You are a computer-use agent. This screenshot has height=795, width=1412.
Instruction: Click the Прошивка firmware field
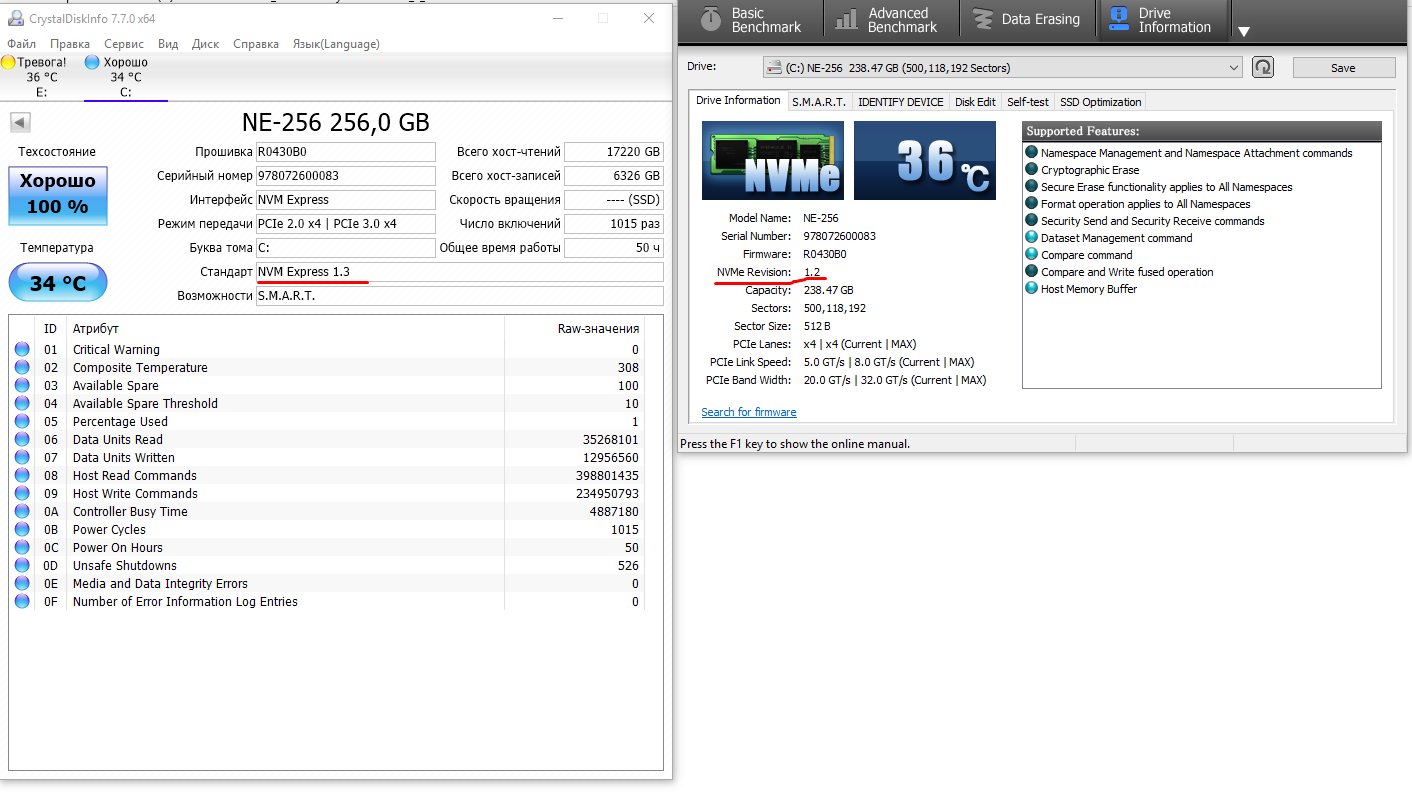tap(346, 152)
